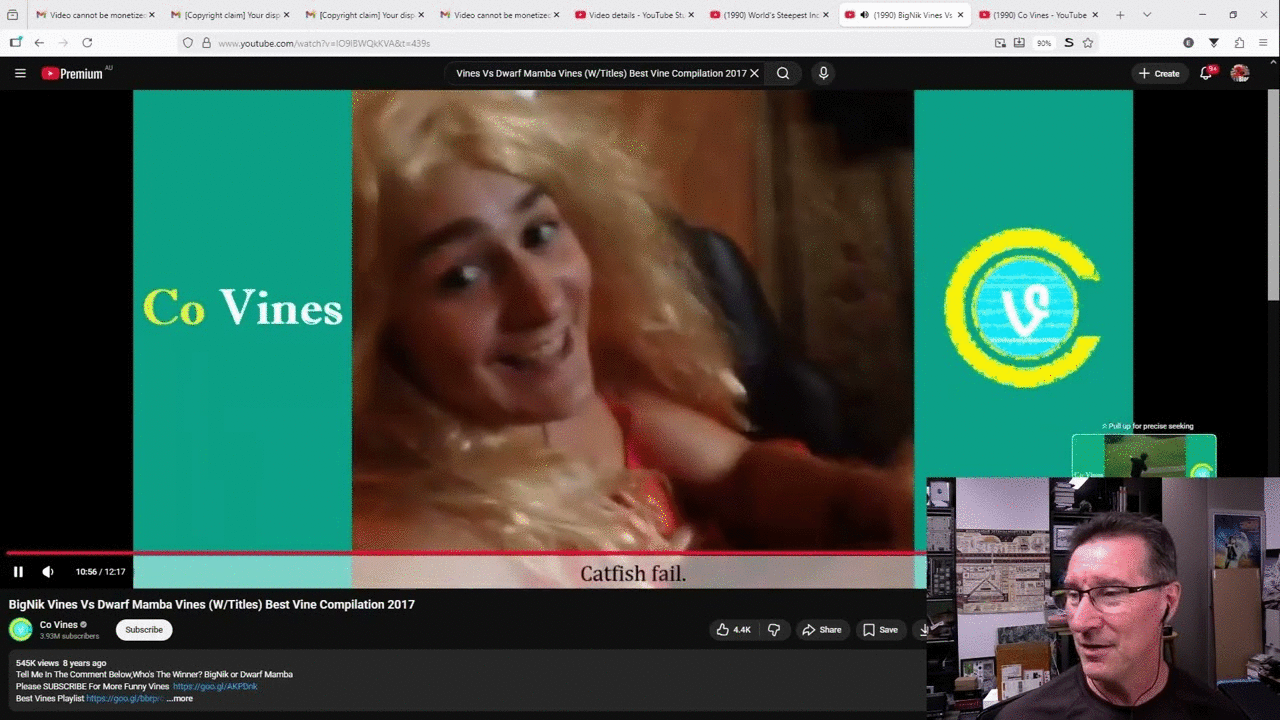Bookmark this page with star
Image resolution: width=1280 pixels, height=720 pixels.
[x=1088, y=43]
